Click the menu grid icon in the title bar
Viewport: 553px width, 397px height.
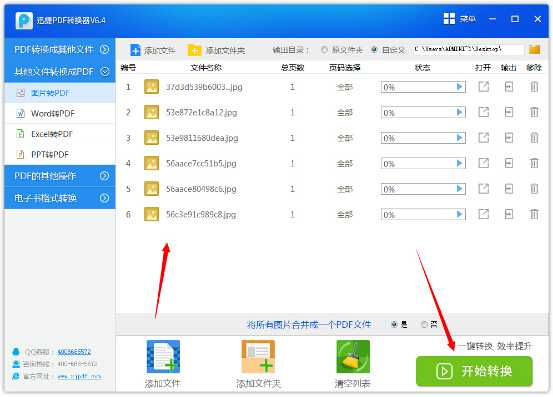(x=449, y=19)
